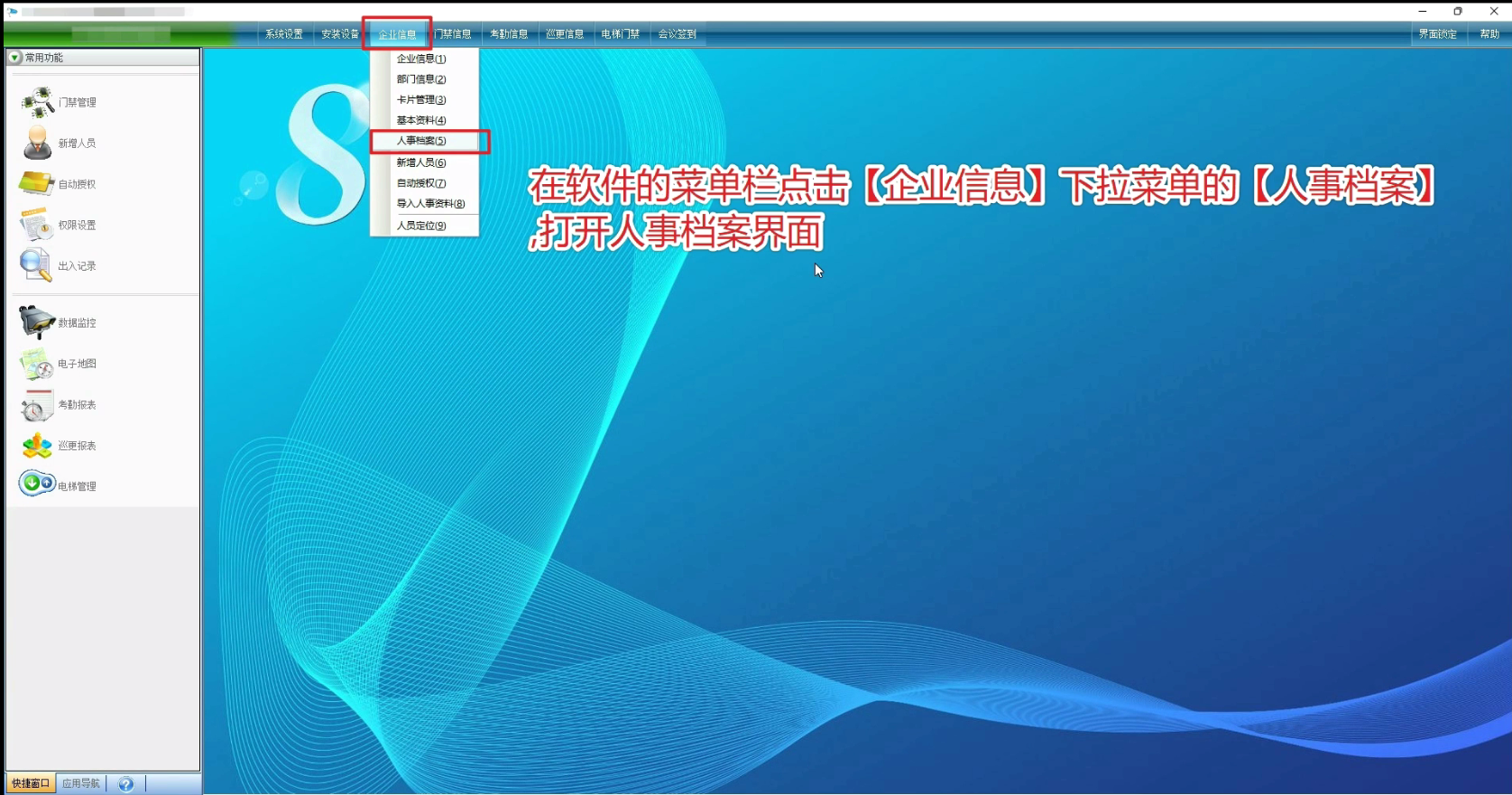Click the 考勤报表 clock icon
Screen dimensions: 1512x795
tap(37, 405)
